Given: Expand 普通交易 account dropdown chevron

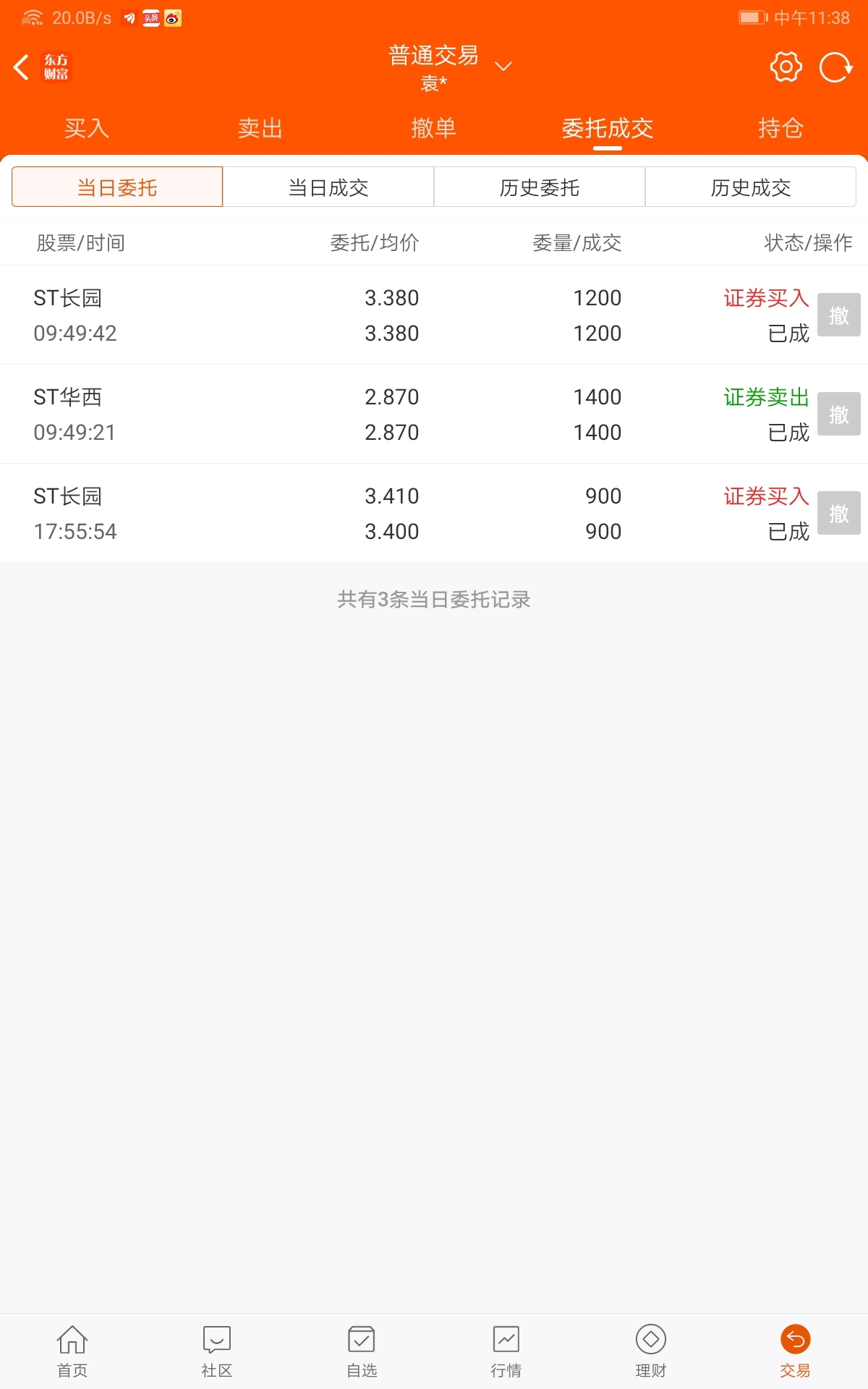Looking at the screenshot, I should click(503, 67).
